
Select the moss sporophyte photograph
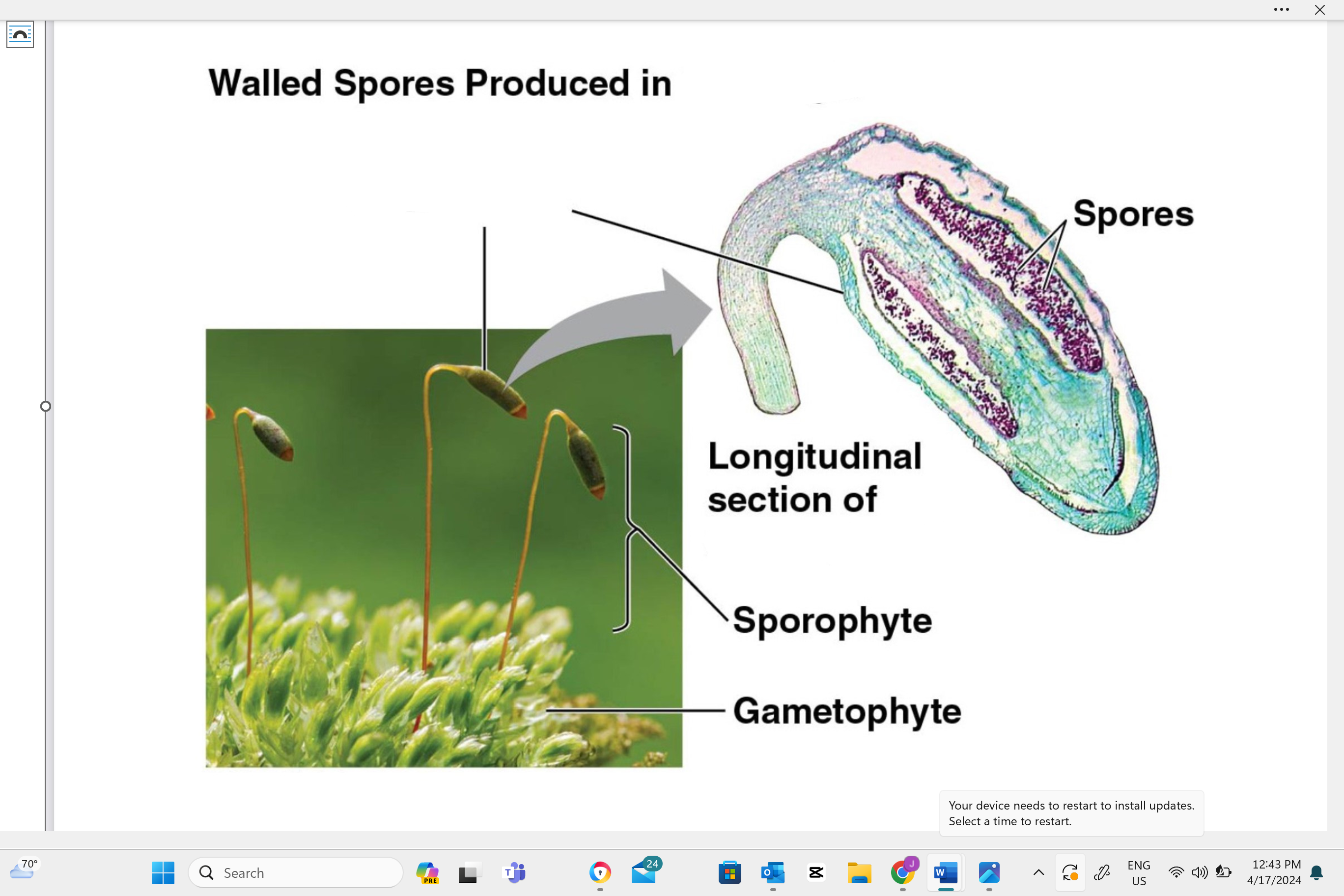[x=444, y=547]
